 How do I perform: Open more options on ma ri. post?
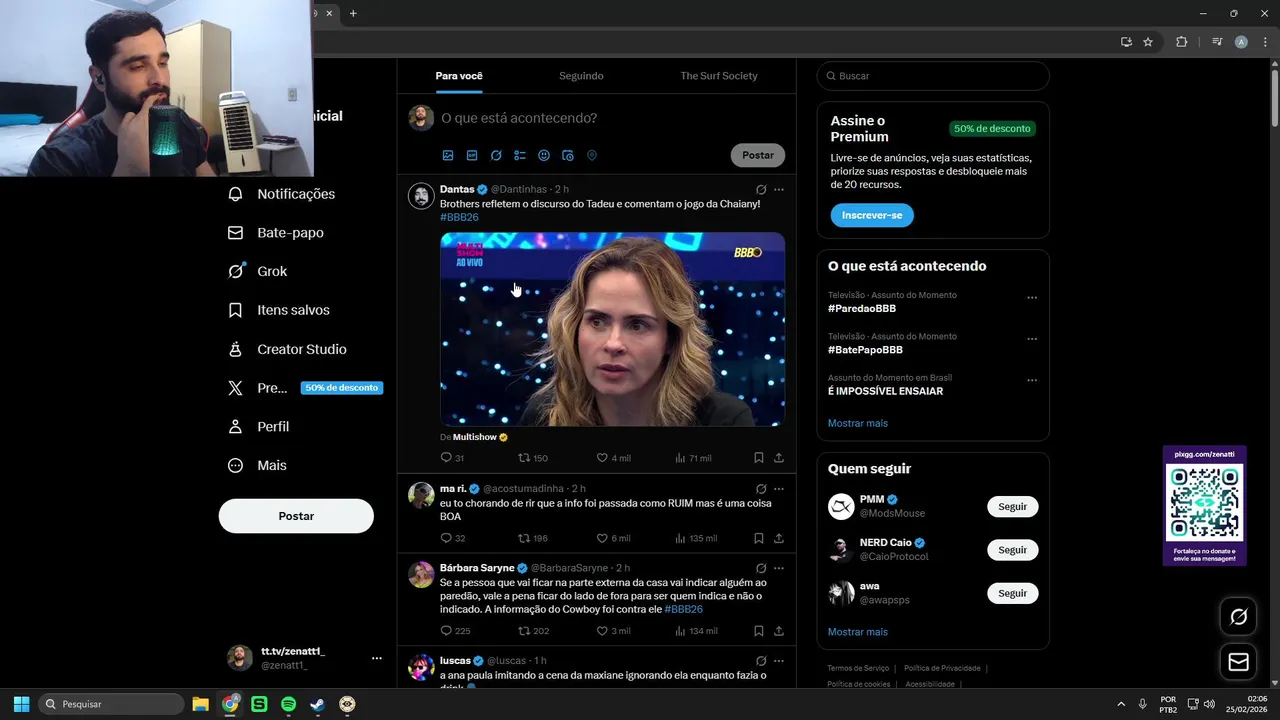pos(779,489)
